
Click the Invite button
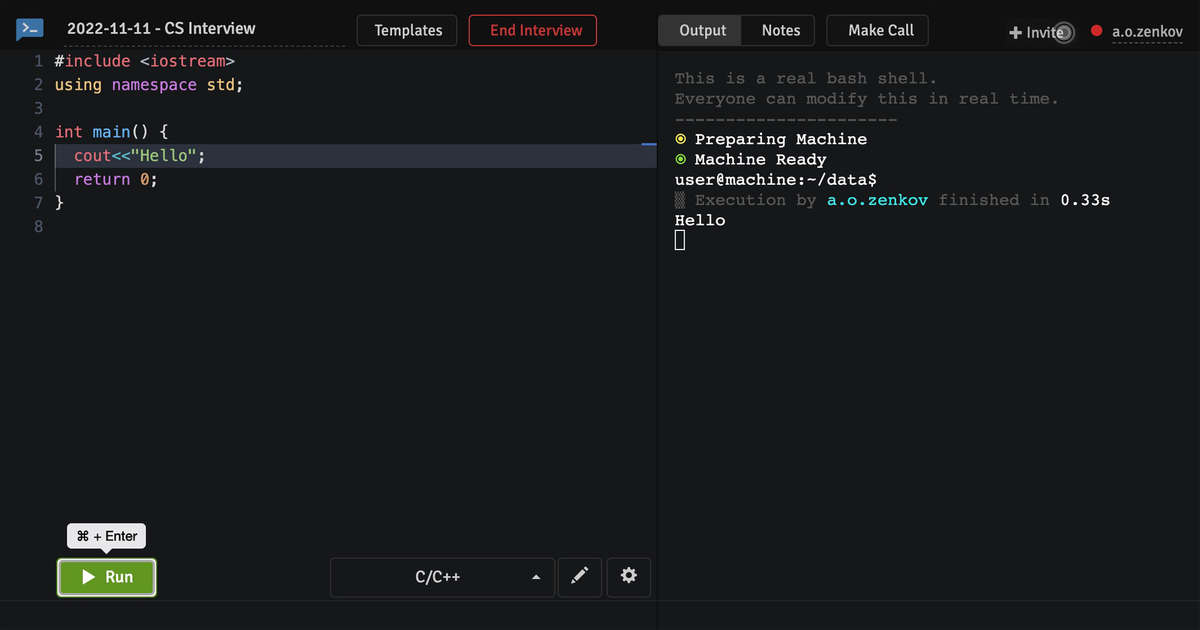tap(1036, 32)
